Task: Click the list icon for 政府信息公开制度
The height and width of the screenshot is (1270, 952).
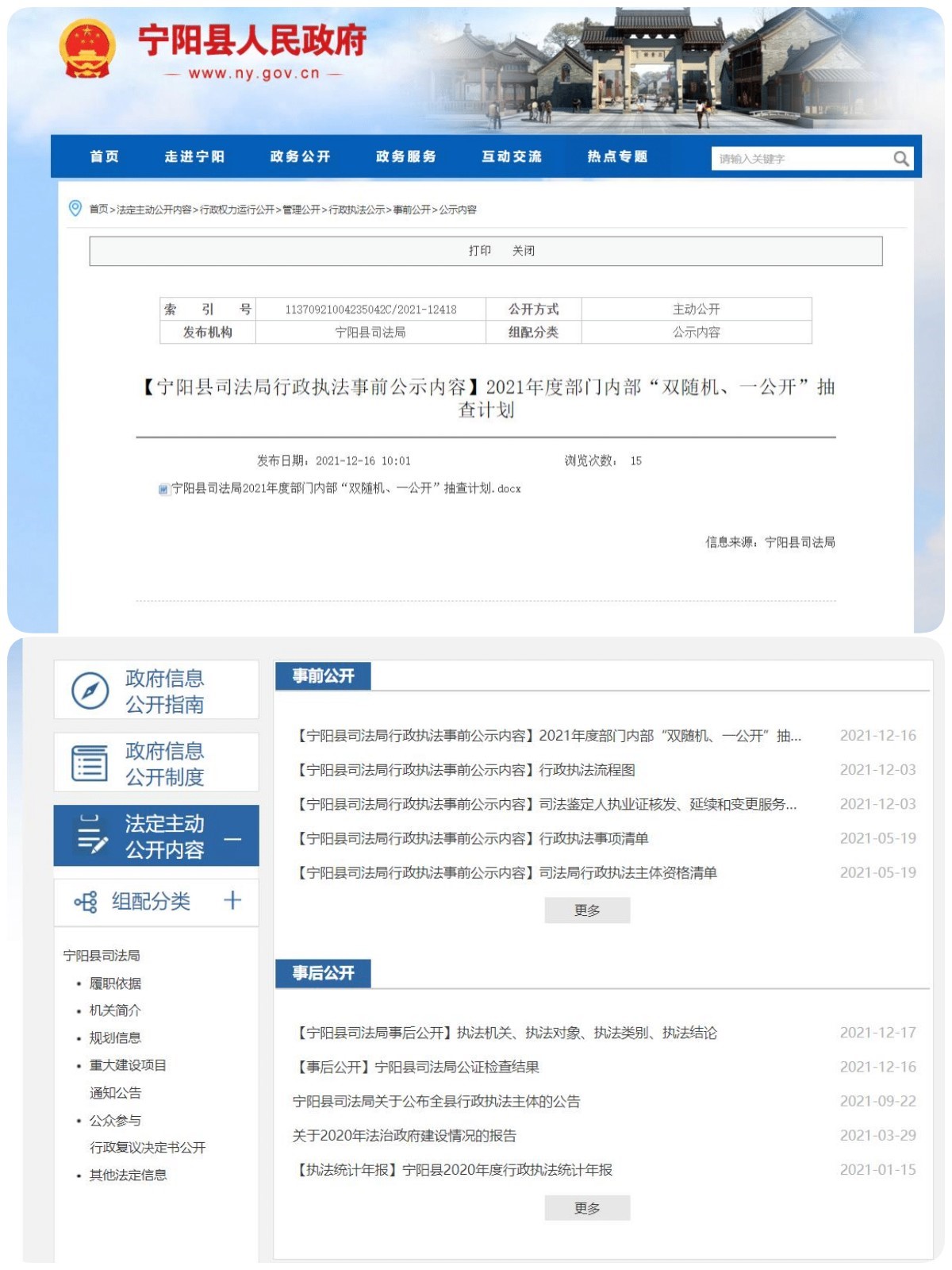Action: point(90,764)
